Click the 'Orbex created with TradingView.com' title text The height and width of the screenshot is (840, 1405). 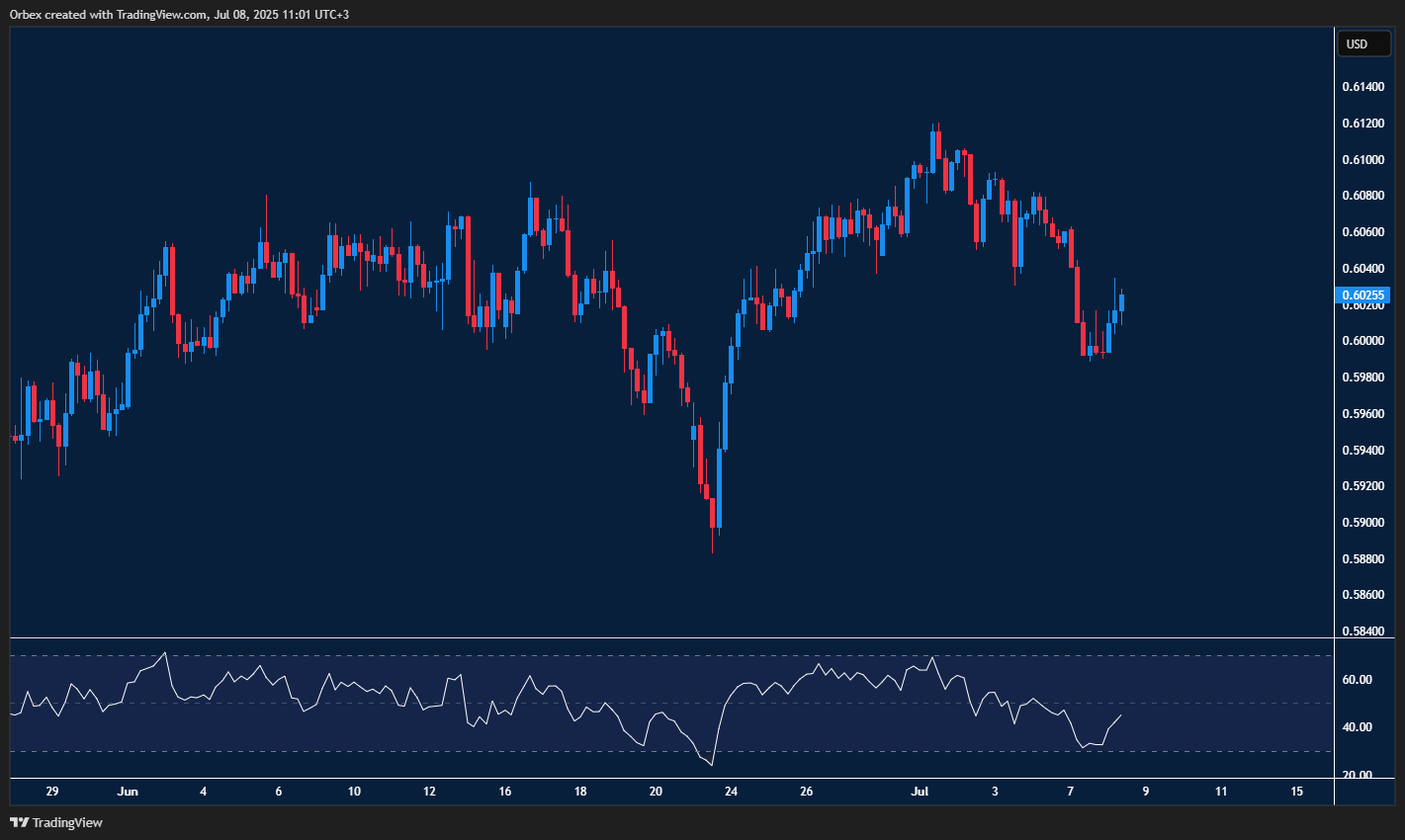click(178, 14)
